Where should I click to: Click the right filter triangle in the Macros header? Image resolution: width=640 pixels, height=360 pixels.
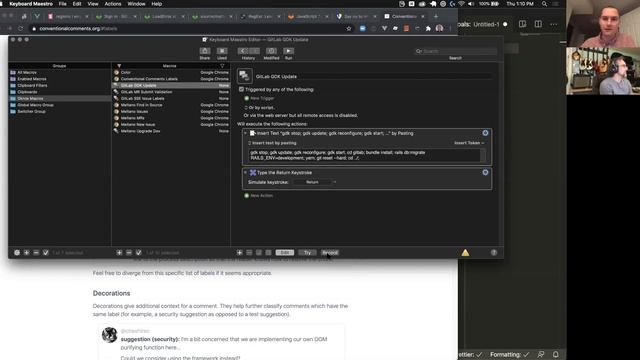(x=222, y=66)
